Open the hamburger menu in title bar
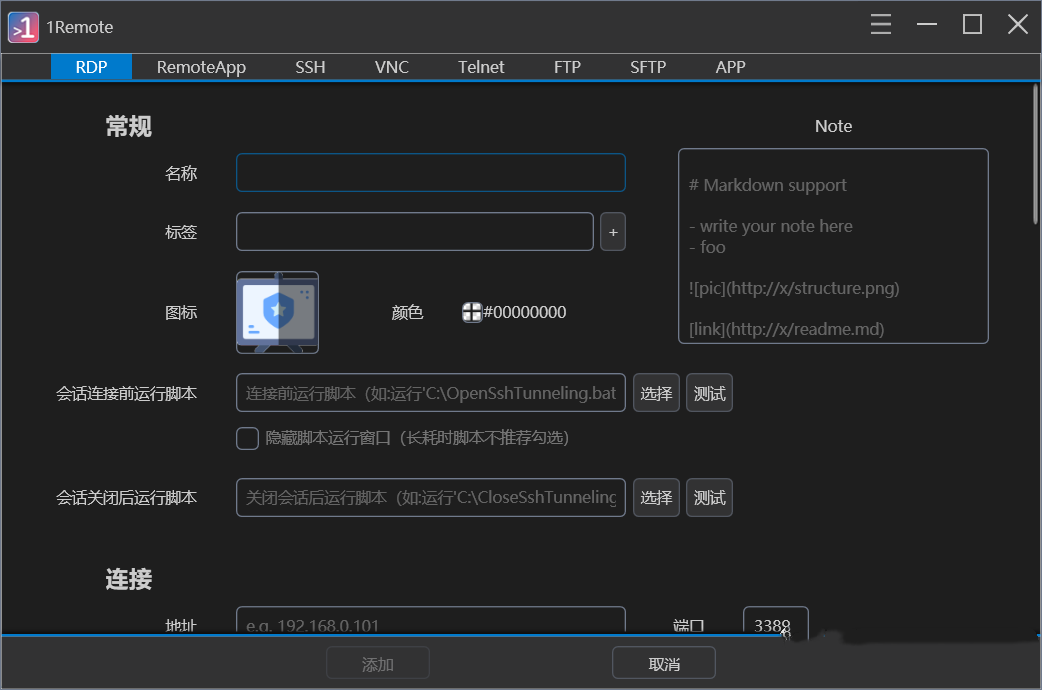 (881, 25)
